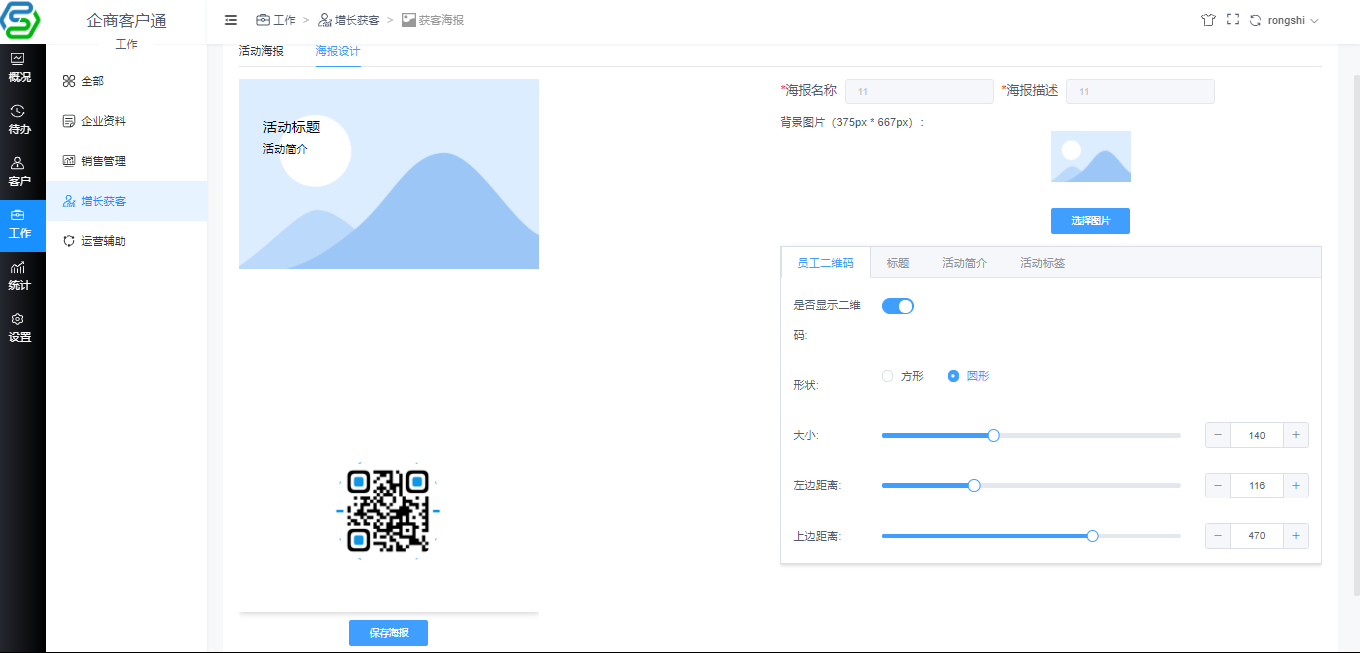Click the poster background preview image
This screenshot has height=653, width=1360.
coord(389,174)
